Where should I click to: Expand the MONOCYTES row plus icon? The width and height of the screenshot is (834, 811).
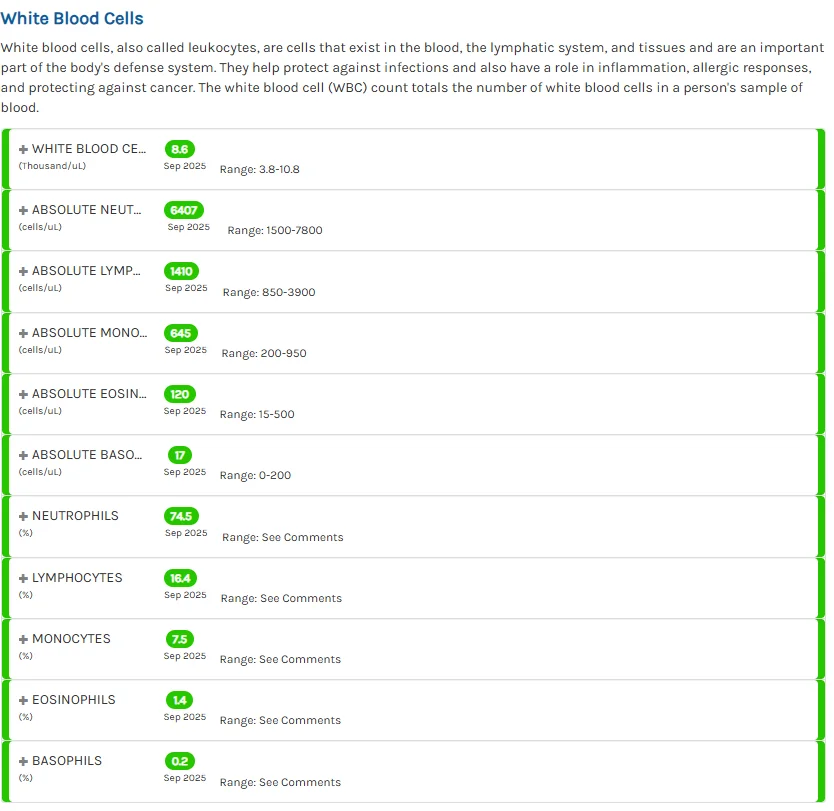click(23, 639)
